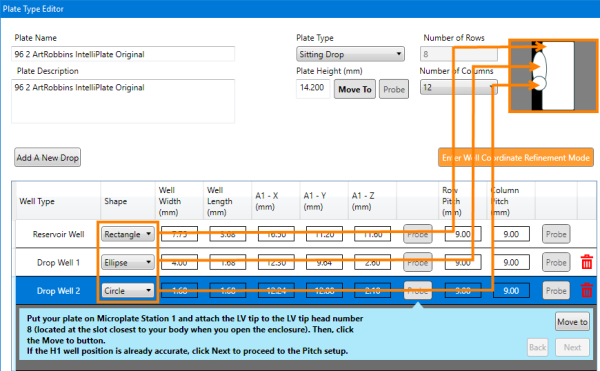The width and height of the screenshot is (600, 371).
Task: Click Move To beside Plate Height
Action: tap(355, 89)
